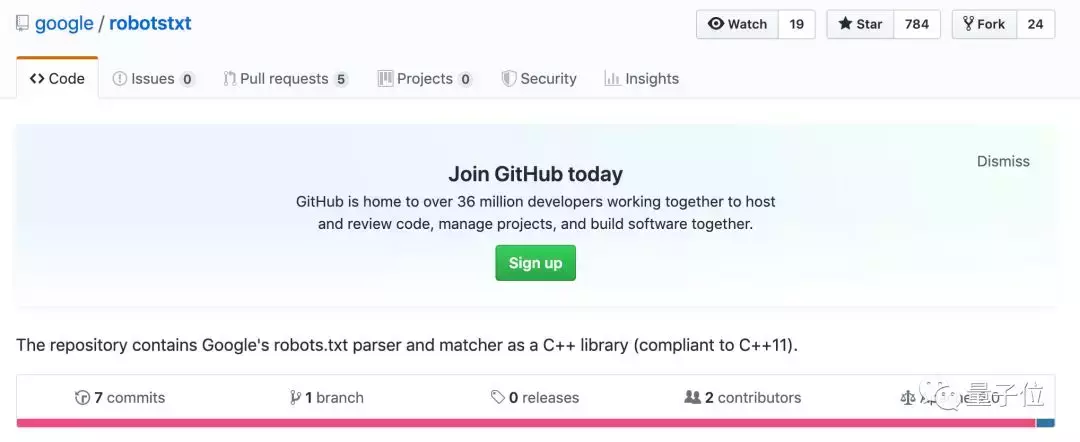Open the Projects tab

pyautogui.click(x=425, y=78)
